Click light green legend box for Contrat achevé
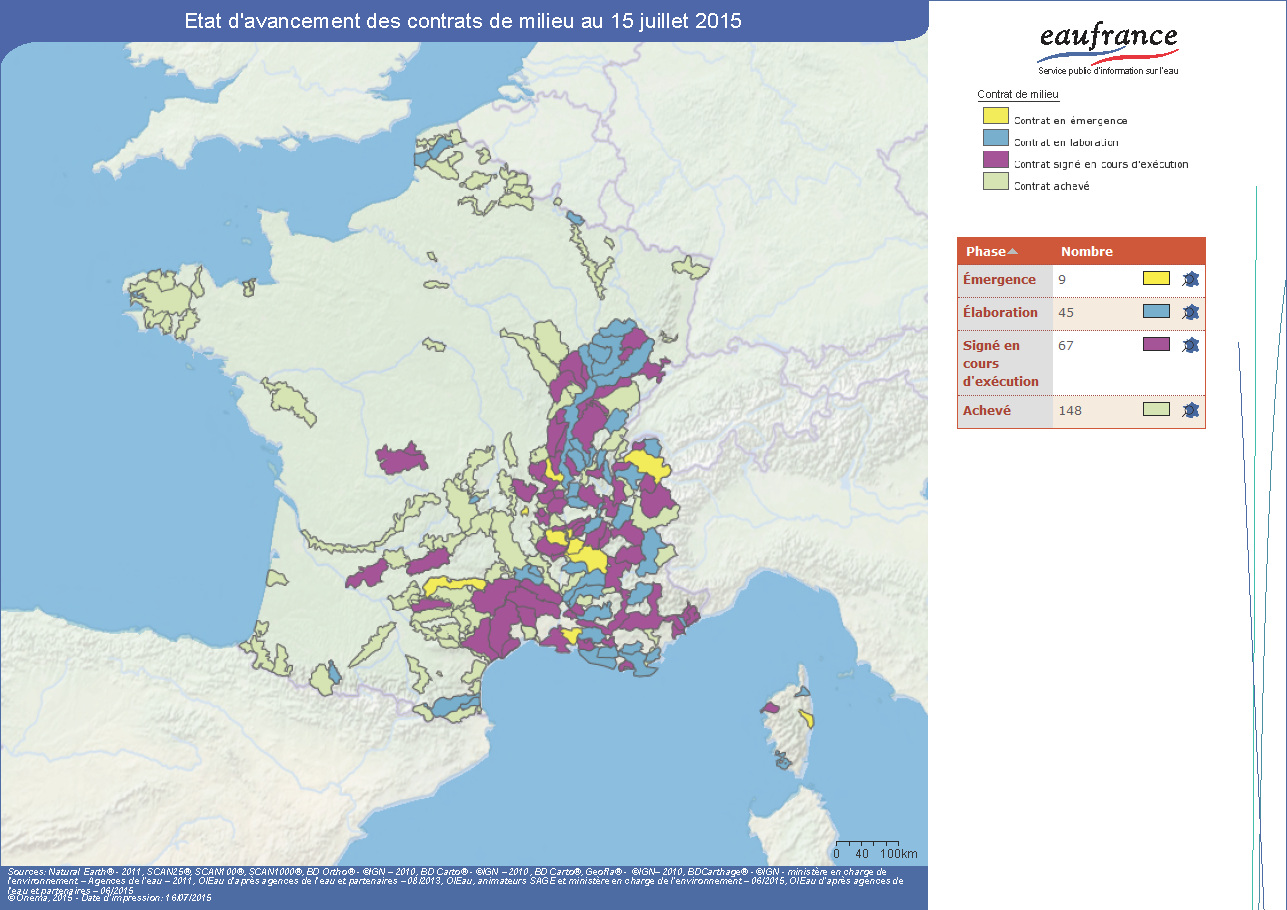 [995, 182]
